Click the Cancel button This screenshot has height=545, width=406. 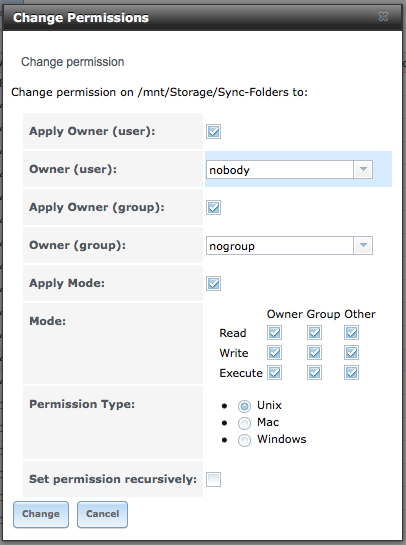coord(103,514)
